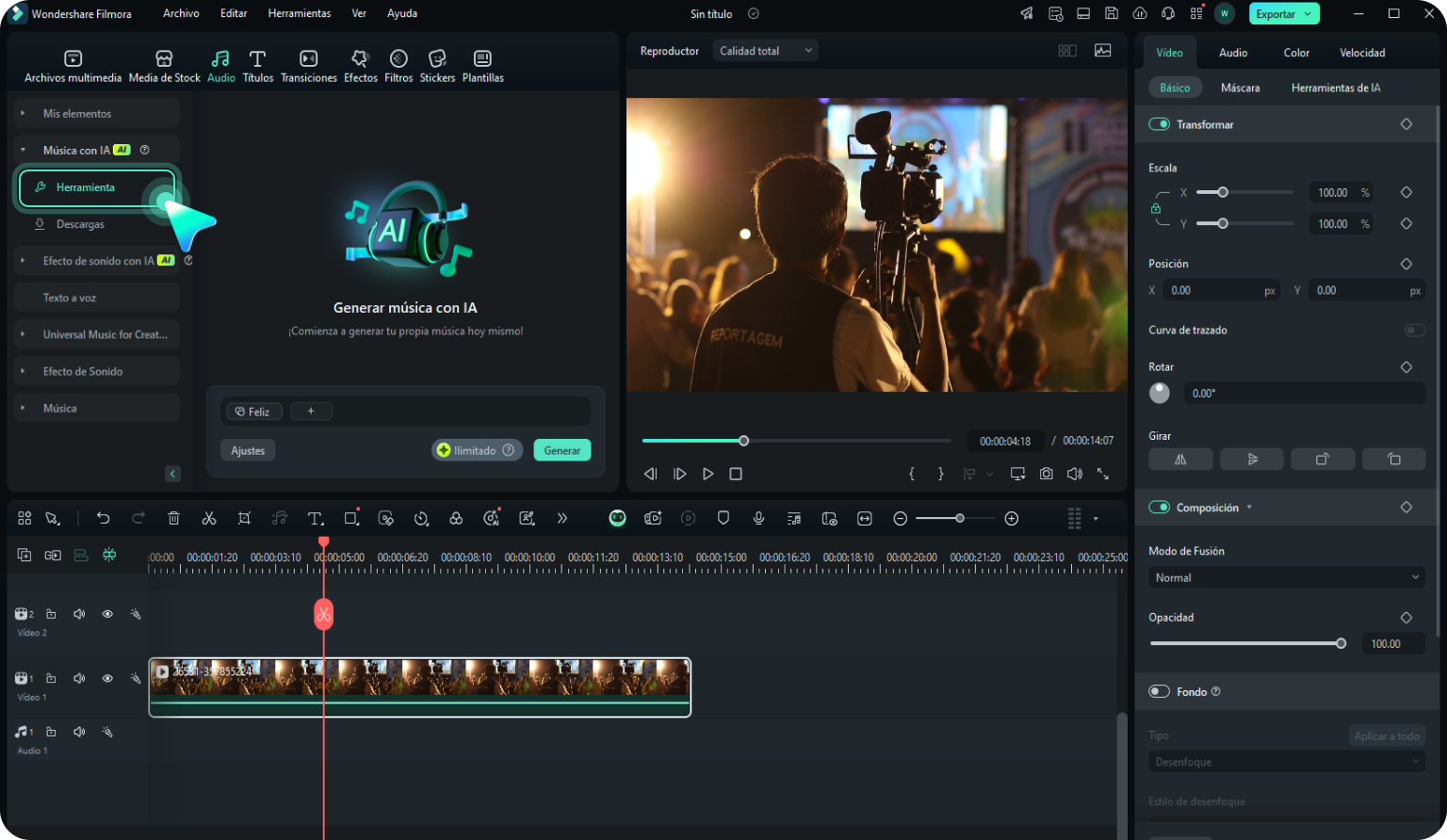The width and height of the screenshot is (1447, 840).
Task: Add a marker using the shield icon
Action: (723, 518)
